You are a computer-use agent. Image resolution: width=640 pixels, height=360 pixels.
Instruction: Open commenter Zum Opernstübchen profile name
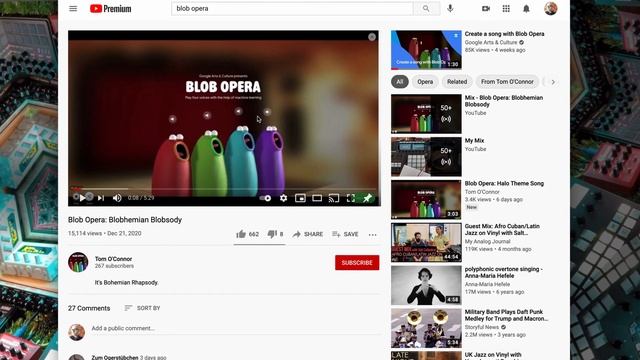coord(115,357)
